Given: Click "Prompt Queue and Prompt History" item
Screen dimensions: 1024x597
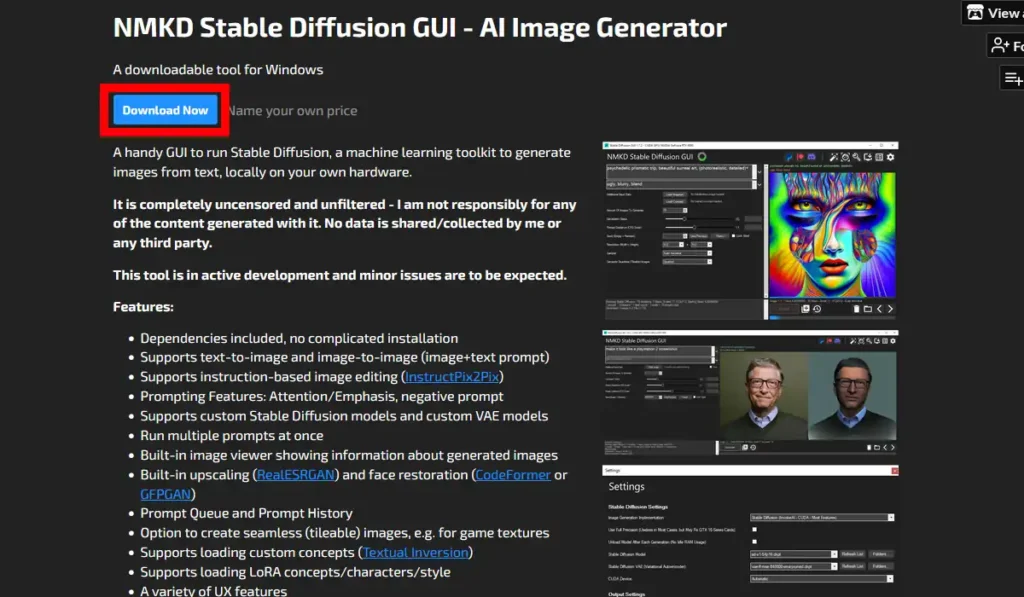Looking at the screenshot, I should click(x=246, y=513).
